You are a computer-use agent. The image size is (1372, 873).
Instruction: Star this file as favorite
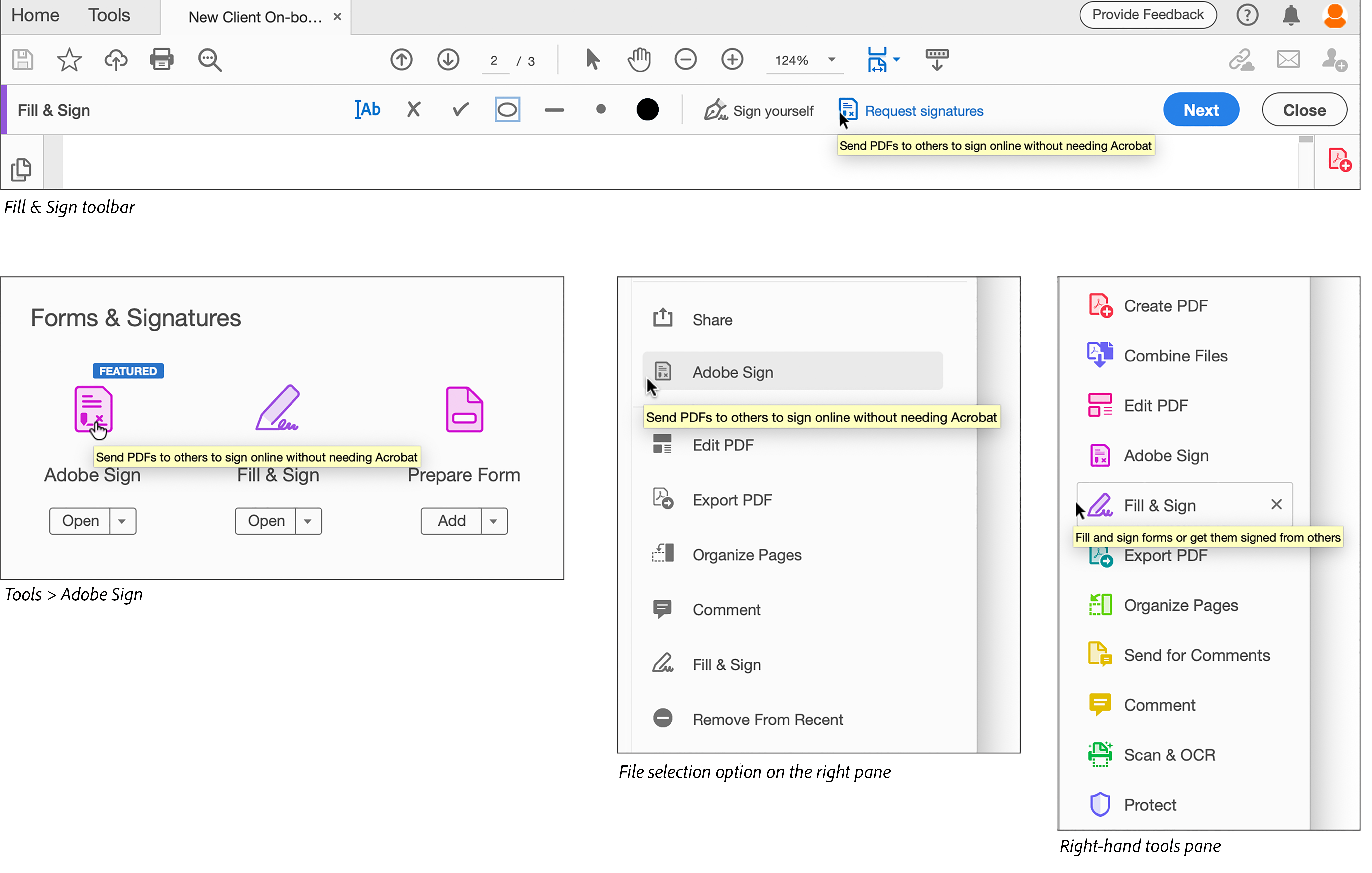tap(69, 59)
